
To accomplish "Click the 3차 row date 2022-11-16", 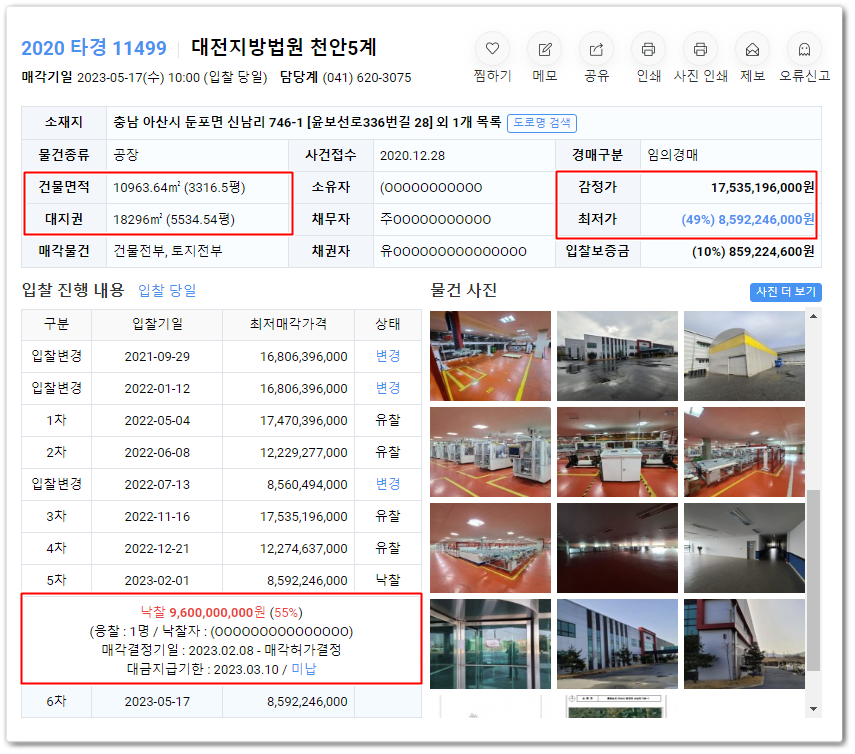I will point(157,516).
